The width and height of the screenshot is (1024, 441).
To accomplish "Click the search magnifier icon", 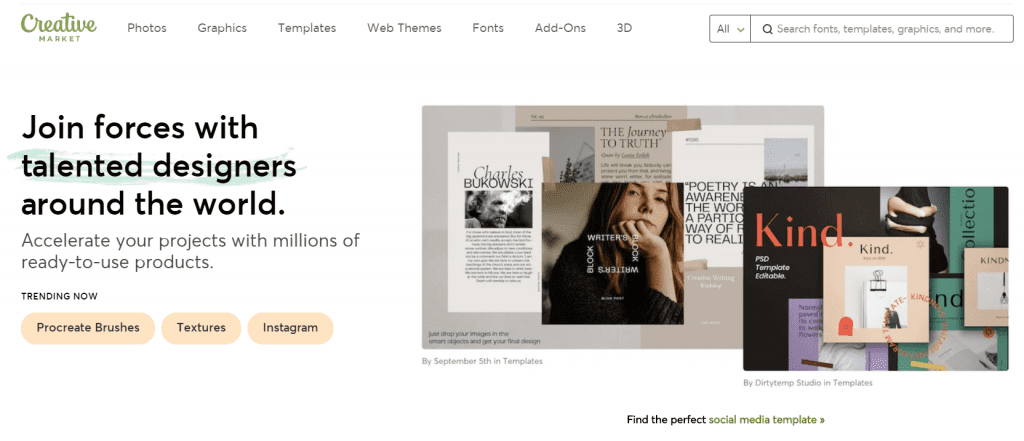I will pos(767,29).
